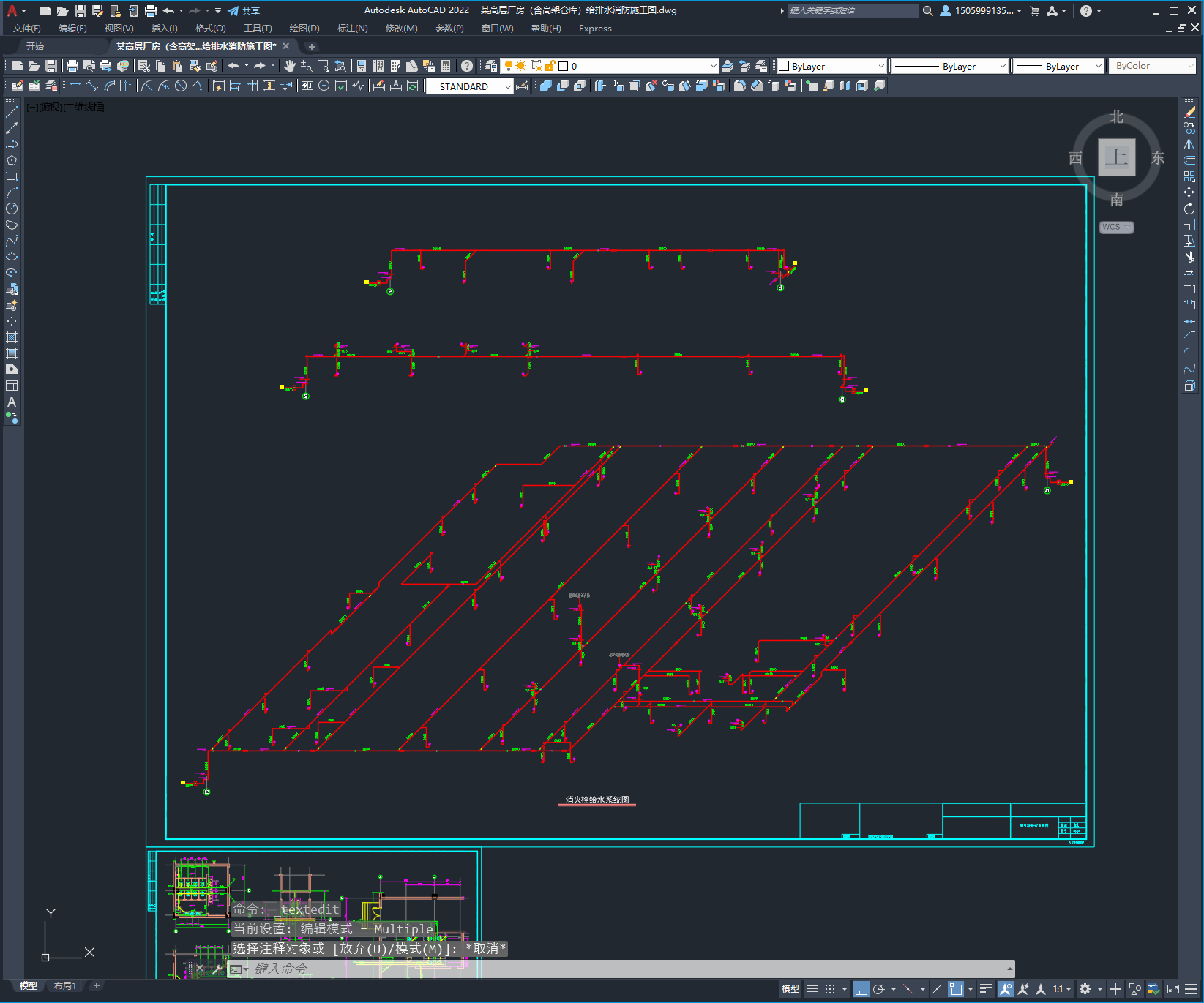Viewport: 1204px width, 1003px height.
Task: Select the Multiline Text tool
Action: 12,402
